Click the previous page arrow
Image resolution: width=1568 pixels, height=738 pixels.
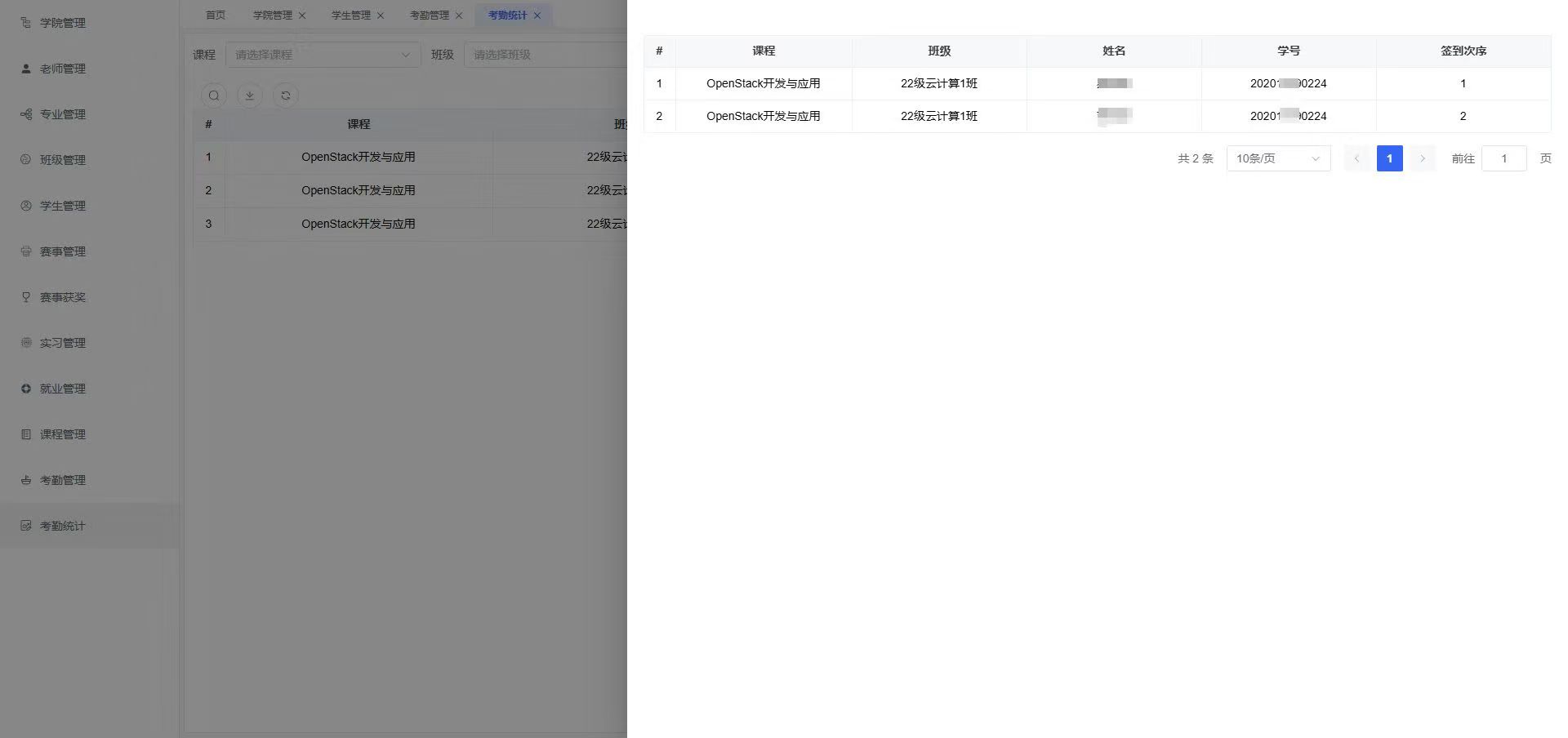(1356, 158)
